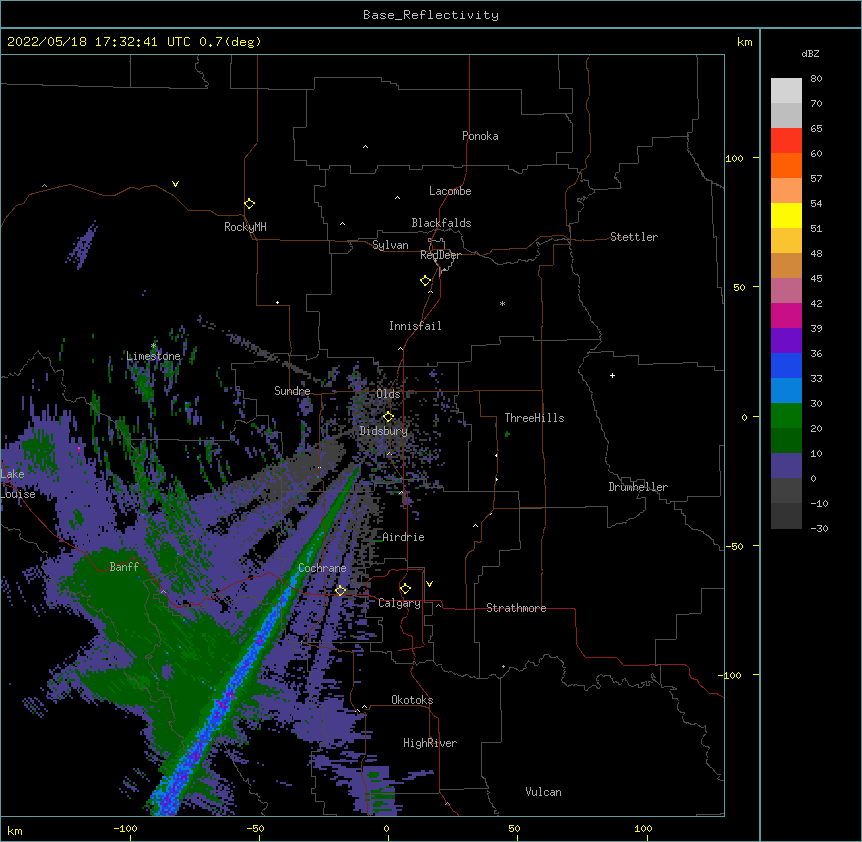Image resolution: width=862 pixels, height=842 pixels.
Task: Select the Sylvan label
Action: (390, 245)
